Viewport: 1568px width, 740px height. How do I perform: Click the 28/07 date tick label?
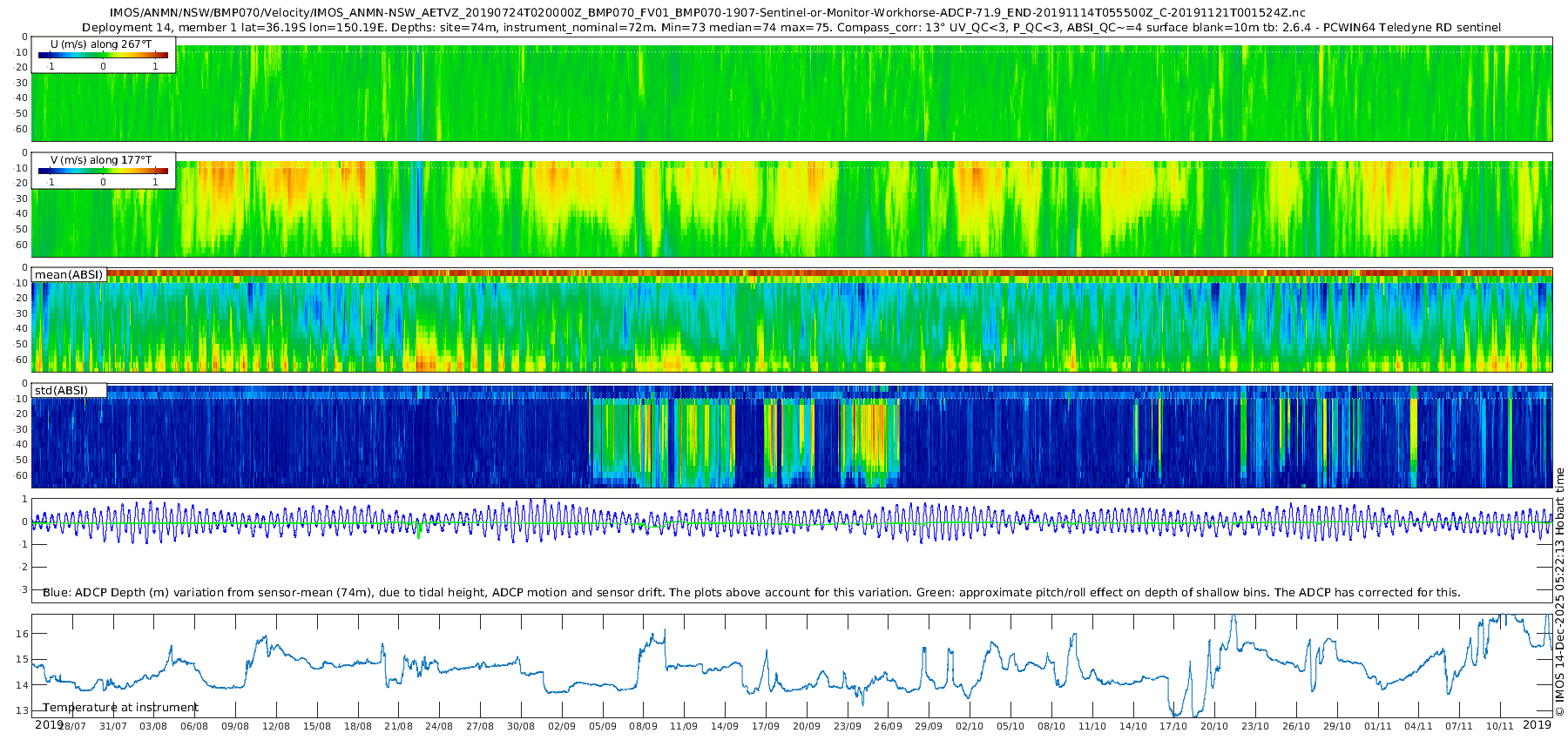pyautogui.click(x=72, y=727)
